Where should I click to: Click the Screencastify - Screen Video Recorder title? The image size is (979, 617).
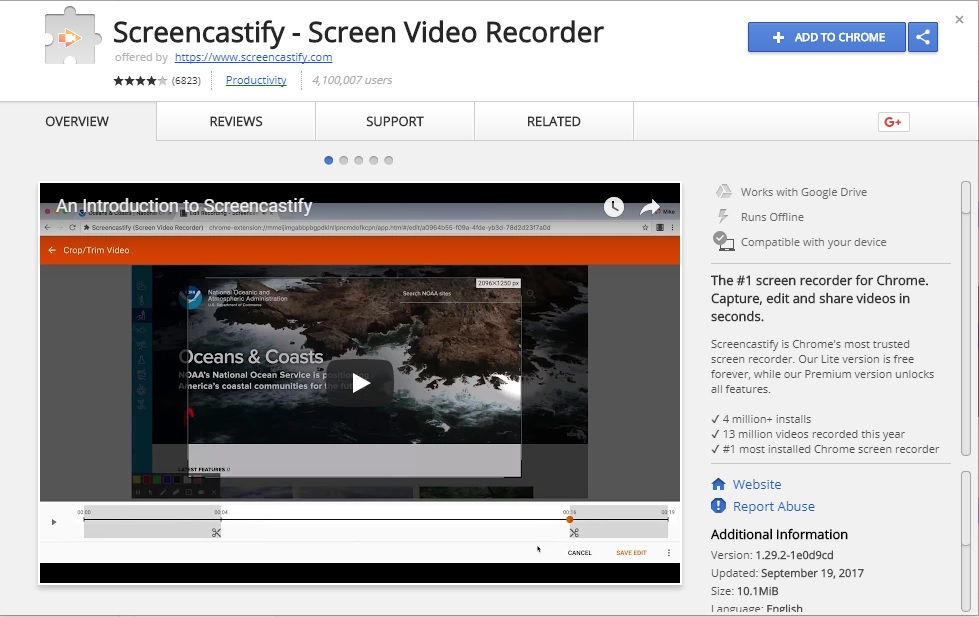358,32
